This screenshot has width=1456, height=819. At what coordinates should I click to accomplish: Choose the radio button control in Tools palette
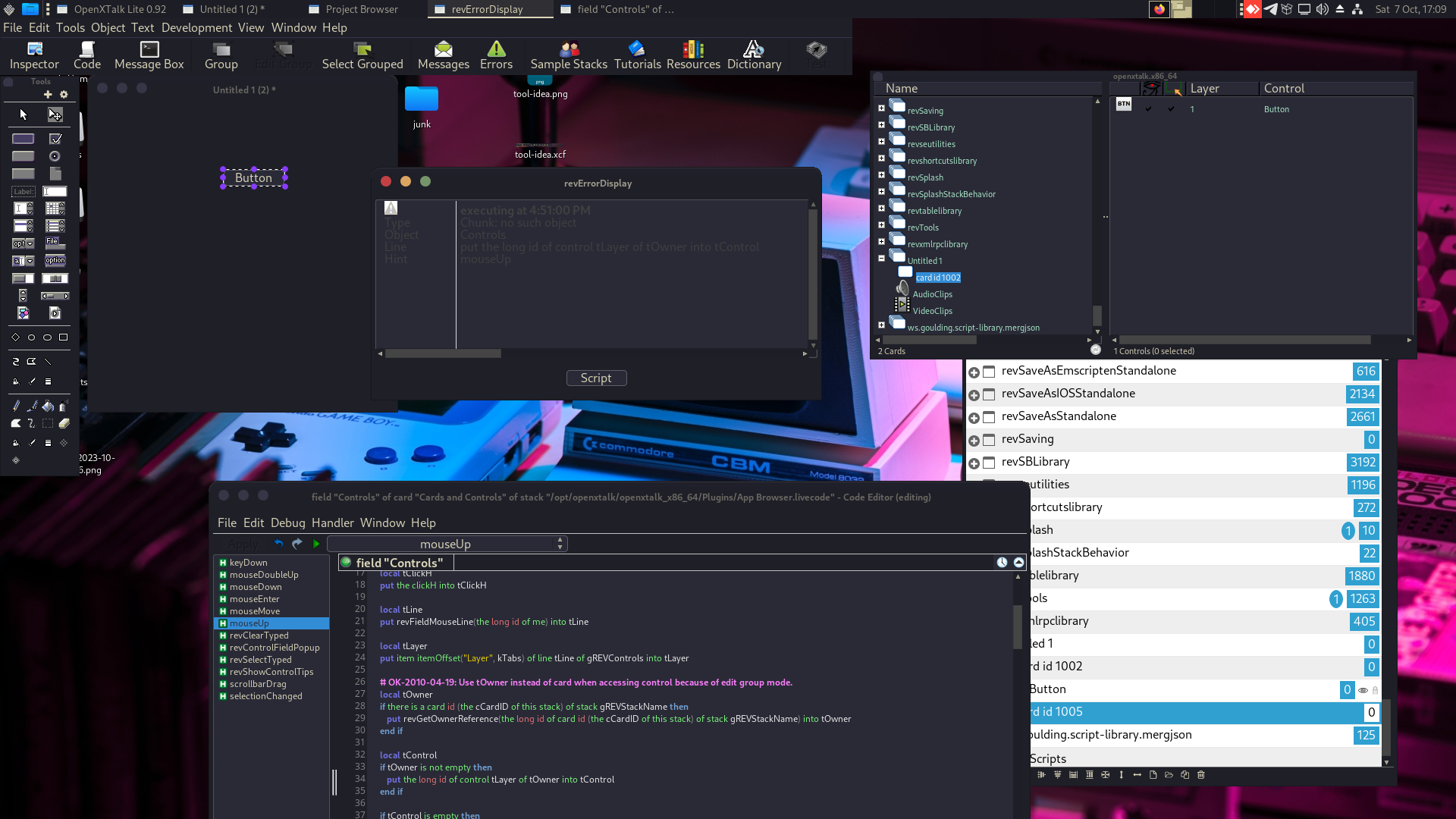(x=55, y=156)
